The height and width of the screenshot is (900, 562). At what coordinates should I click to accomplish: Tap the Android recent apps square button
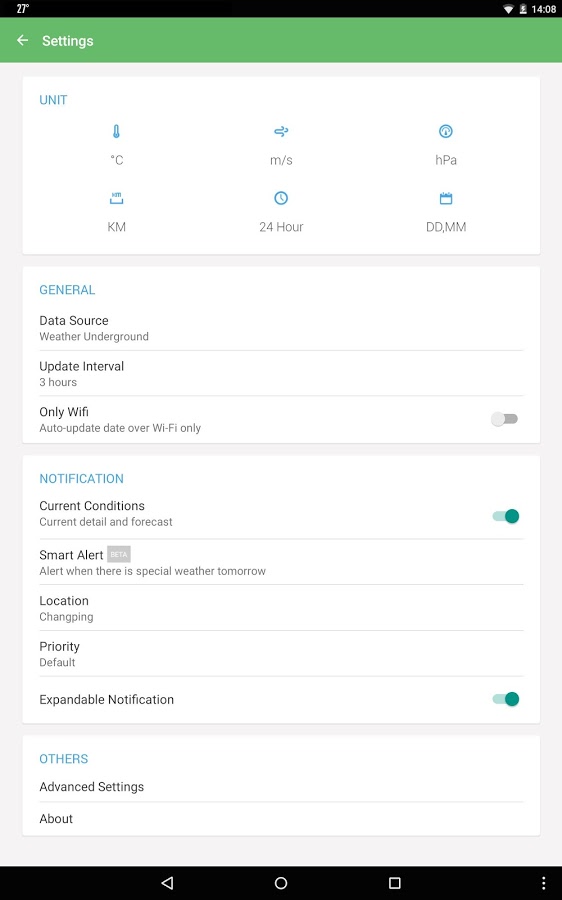point(394,883)
